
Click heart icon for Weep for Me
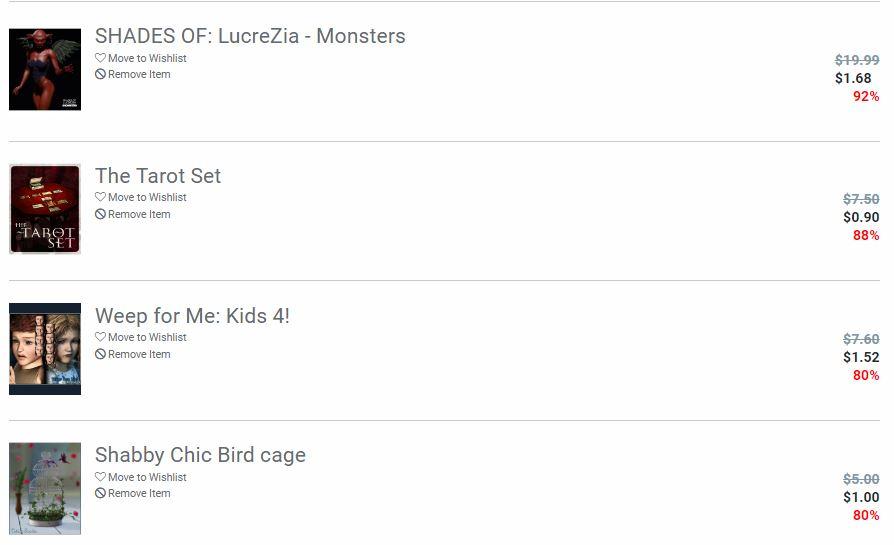click(x=100, y=337)
